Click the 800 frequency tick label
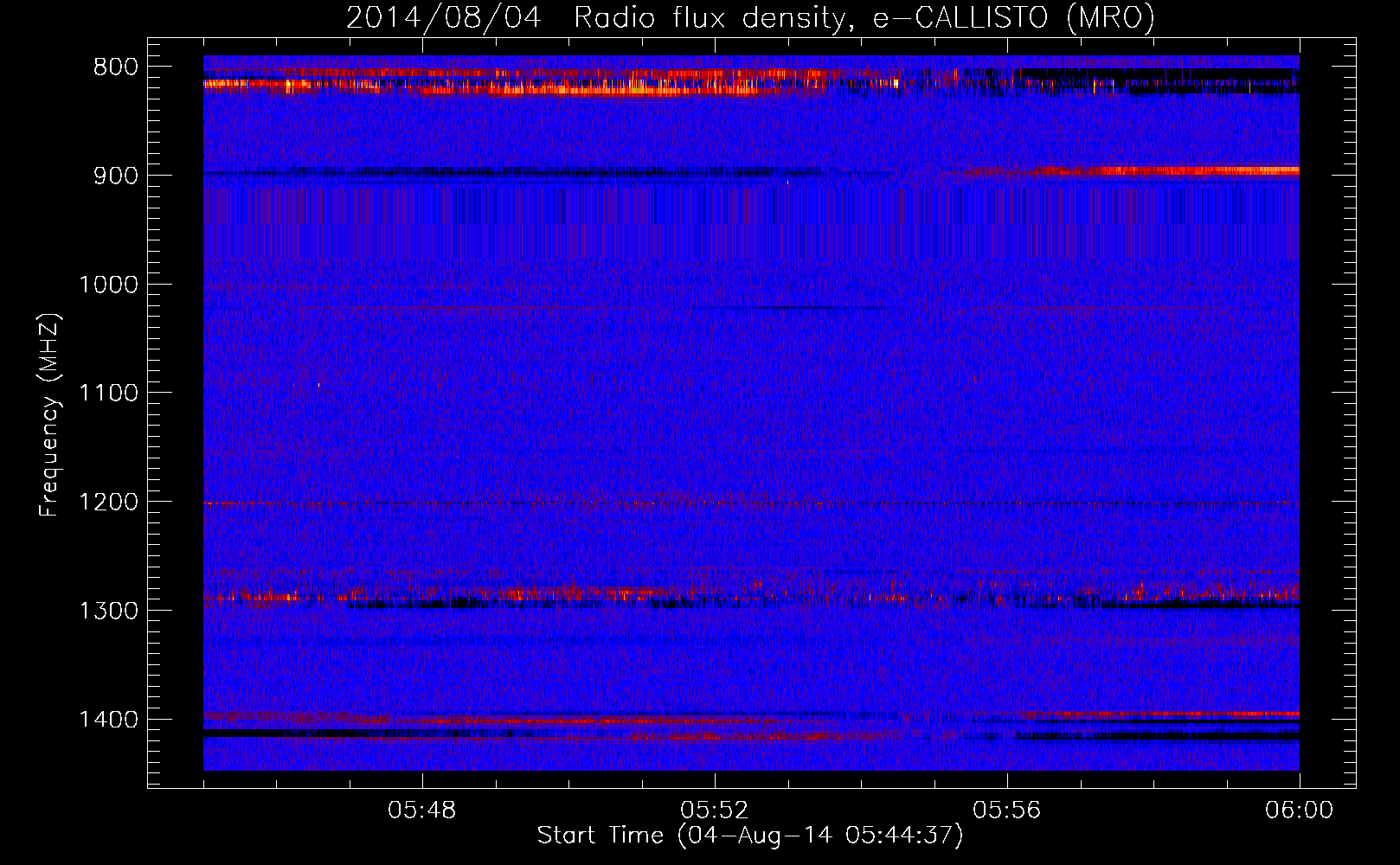 pos(116,67)
